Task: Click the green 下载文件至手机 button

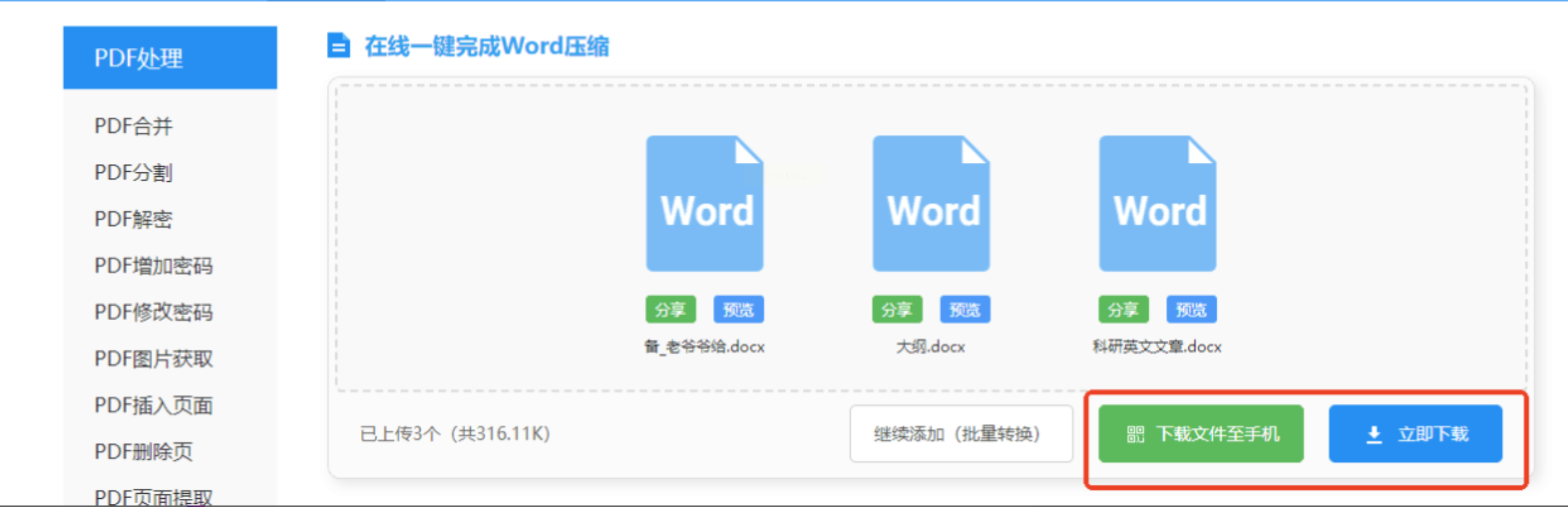Action: (1201, 434)
